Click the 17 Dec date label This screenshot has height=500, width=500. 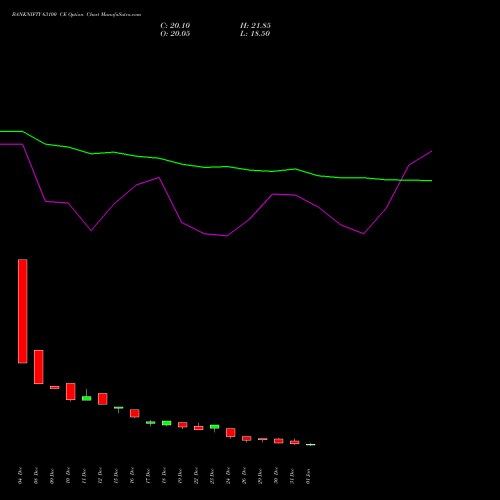[148, 476]
